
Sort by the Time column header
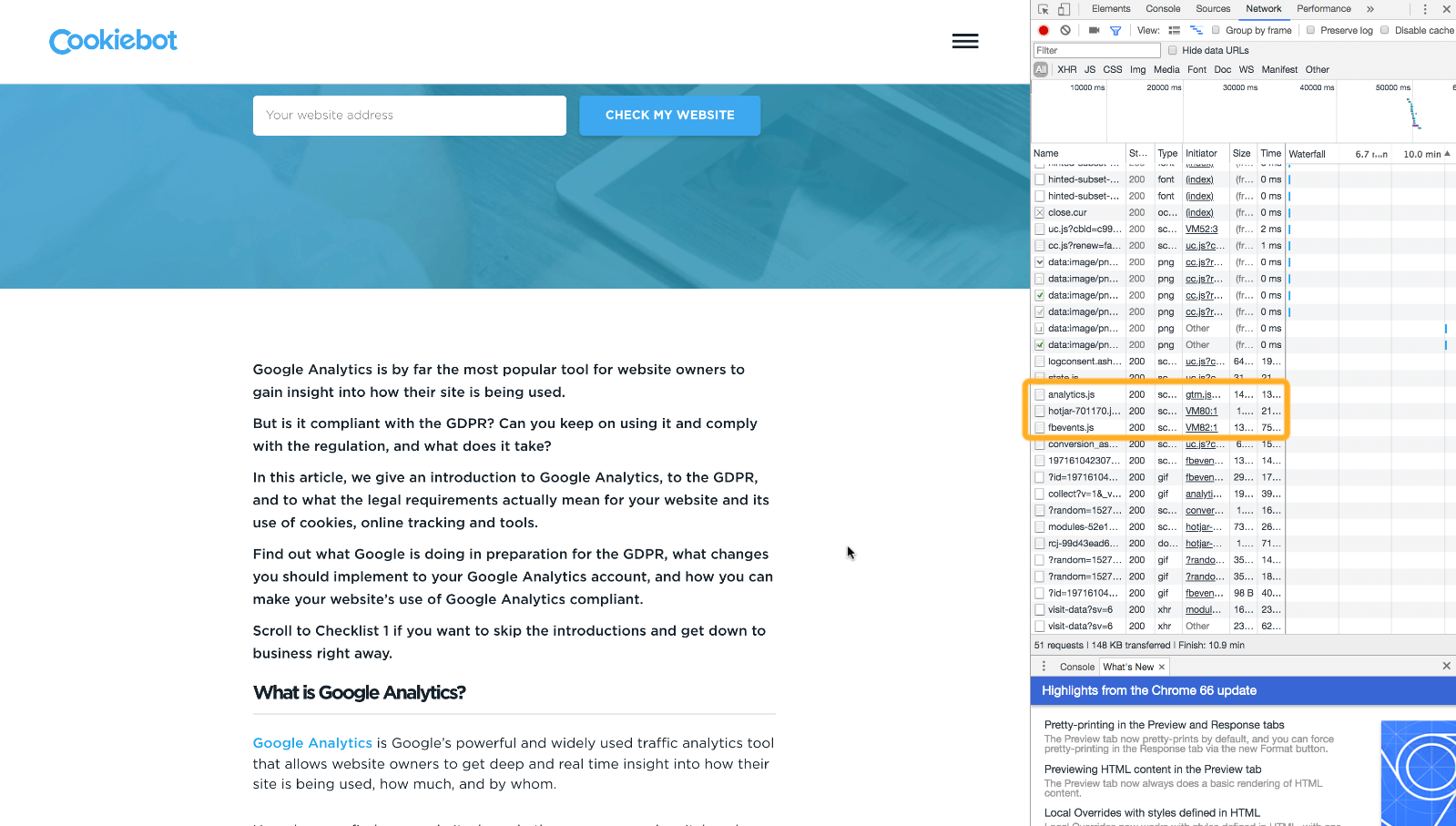[1271, 154]
